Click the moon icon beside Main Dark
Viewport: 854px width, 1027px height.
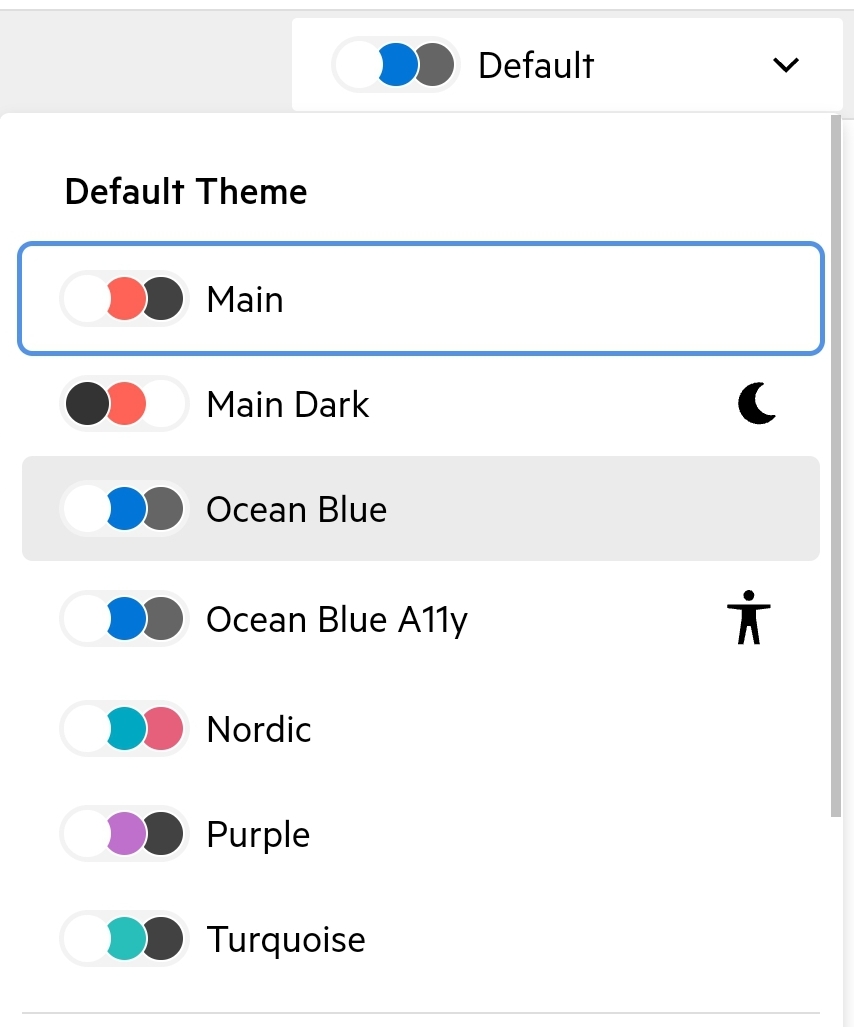(x=757, y=404)
